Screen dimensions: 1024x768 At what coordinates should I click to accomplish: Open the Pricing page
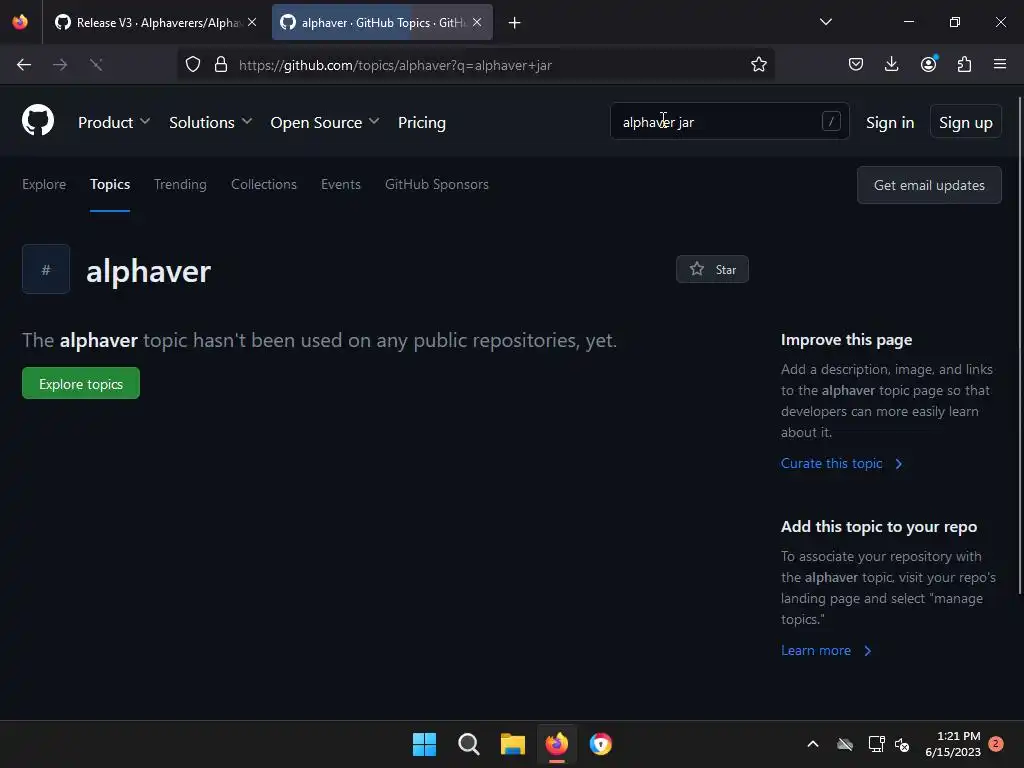422,122
